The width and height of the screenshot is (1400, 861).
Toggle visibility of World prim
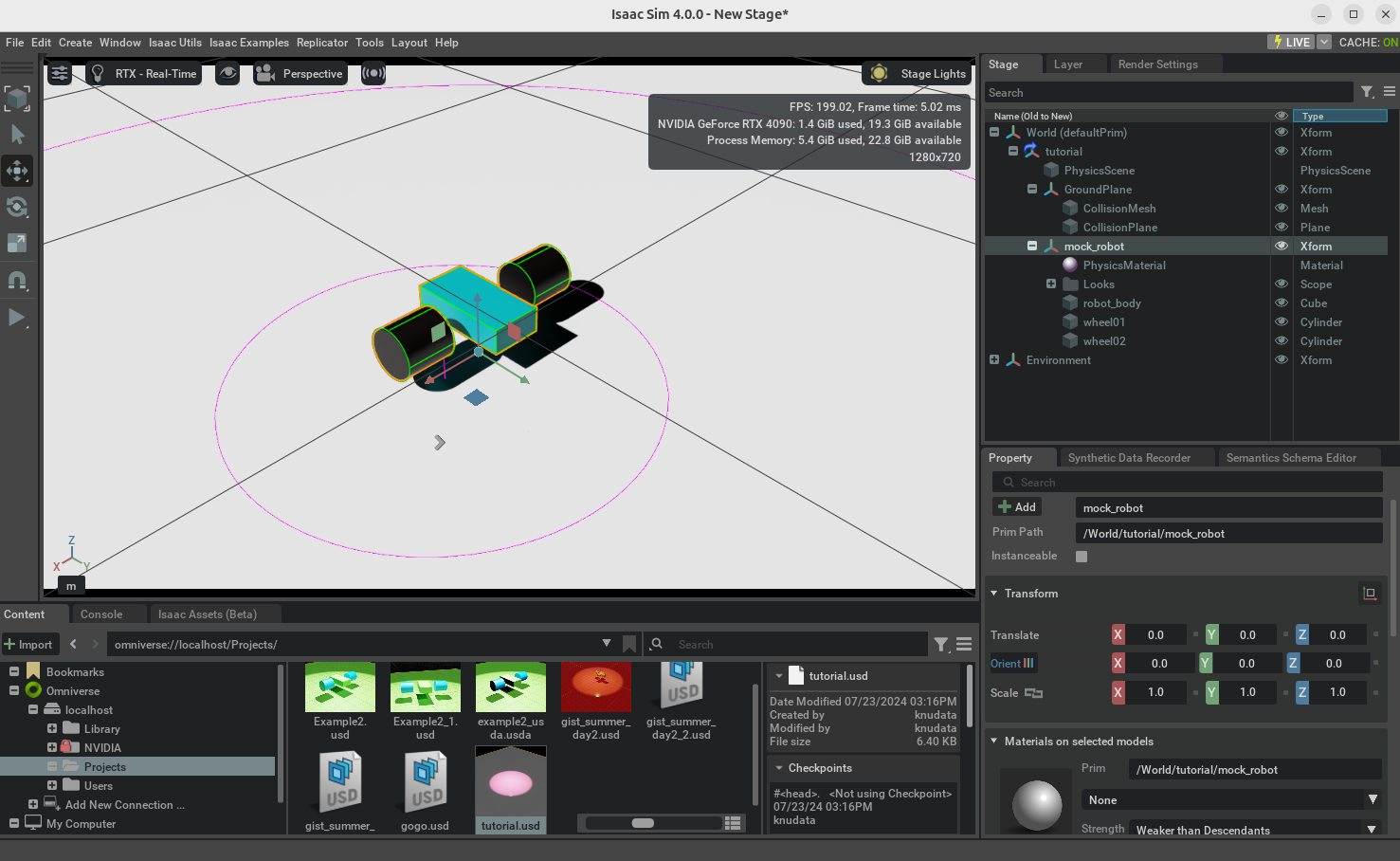pos(1282,133)
